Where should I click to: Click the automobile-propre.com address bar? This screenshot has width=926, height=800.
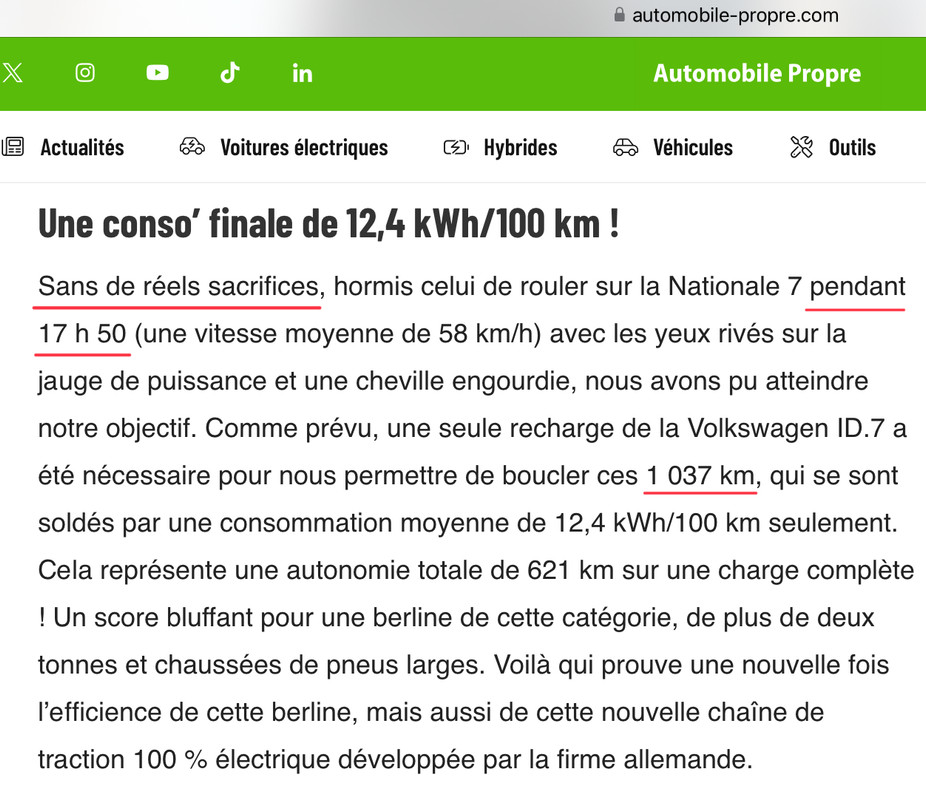pos(735,15)
